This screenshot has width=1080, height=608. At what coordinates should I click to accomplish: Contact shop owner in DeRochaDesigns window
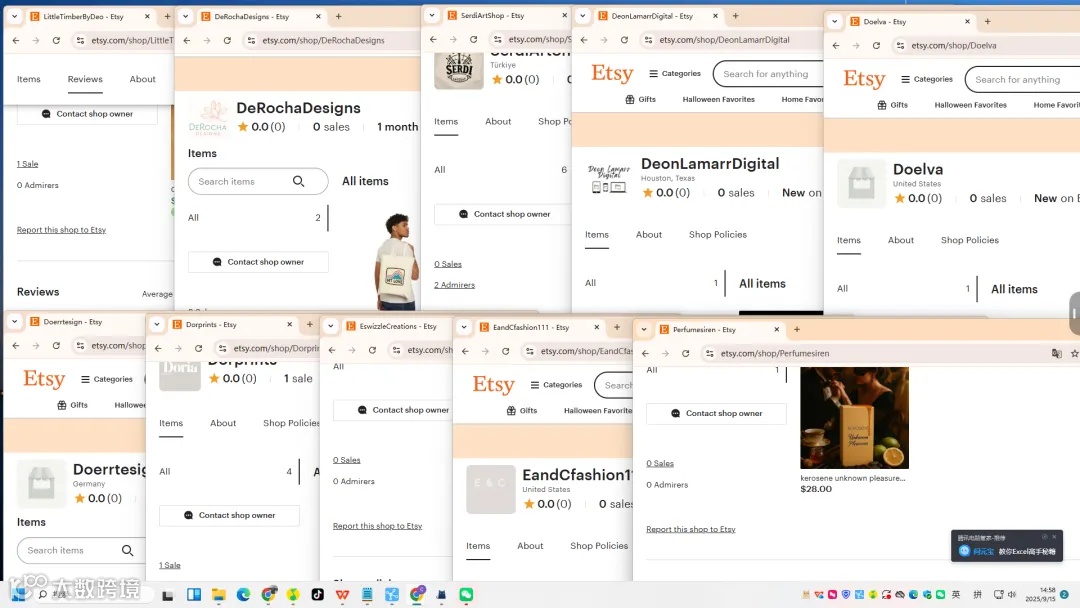coord(258,262)
